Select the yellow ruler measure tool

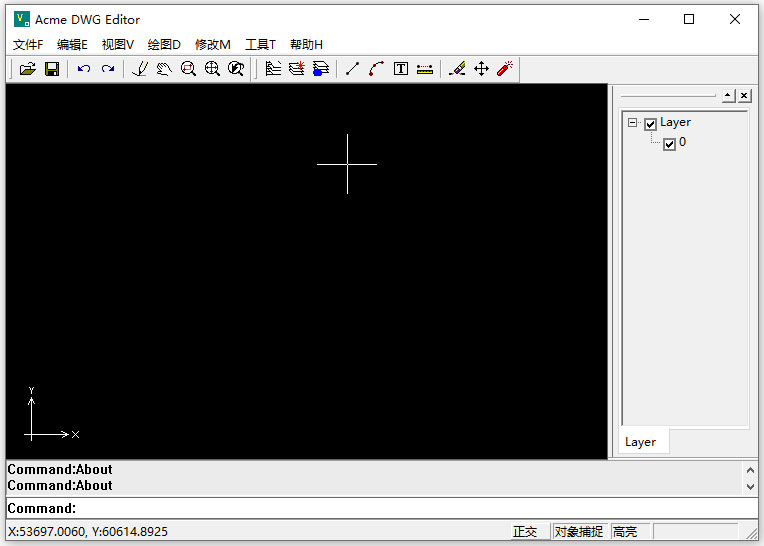click(x=425, y=69)
